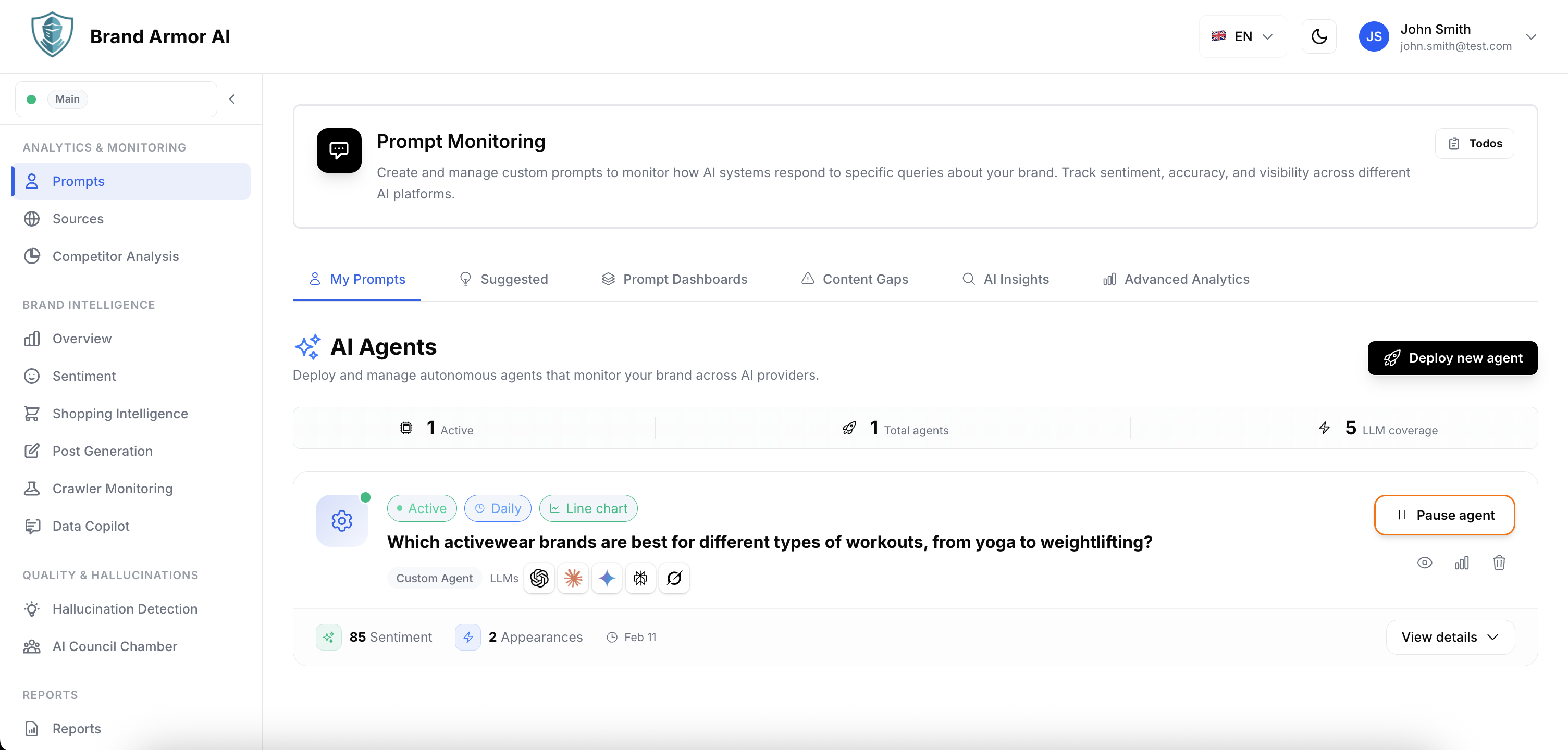
Task: Open agent analytics bar chart icon
Action: [x=1462, y=562]
